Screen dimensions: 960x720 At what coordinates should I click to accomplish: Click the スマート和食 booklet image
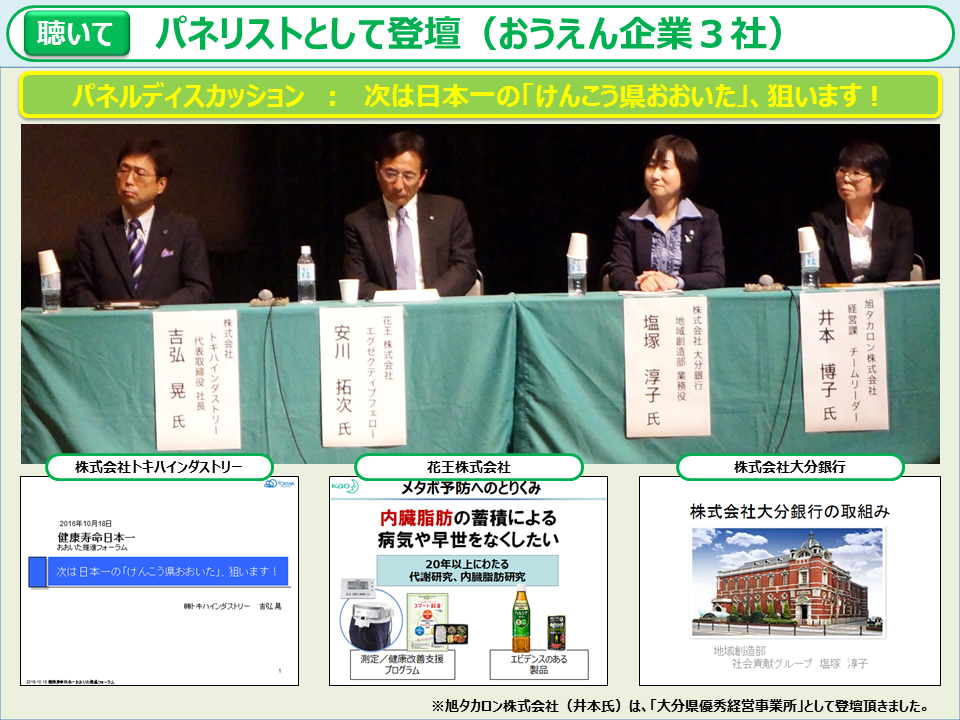coord(427,622)
